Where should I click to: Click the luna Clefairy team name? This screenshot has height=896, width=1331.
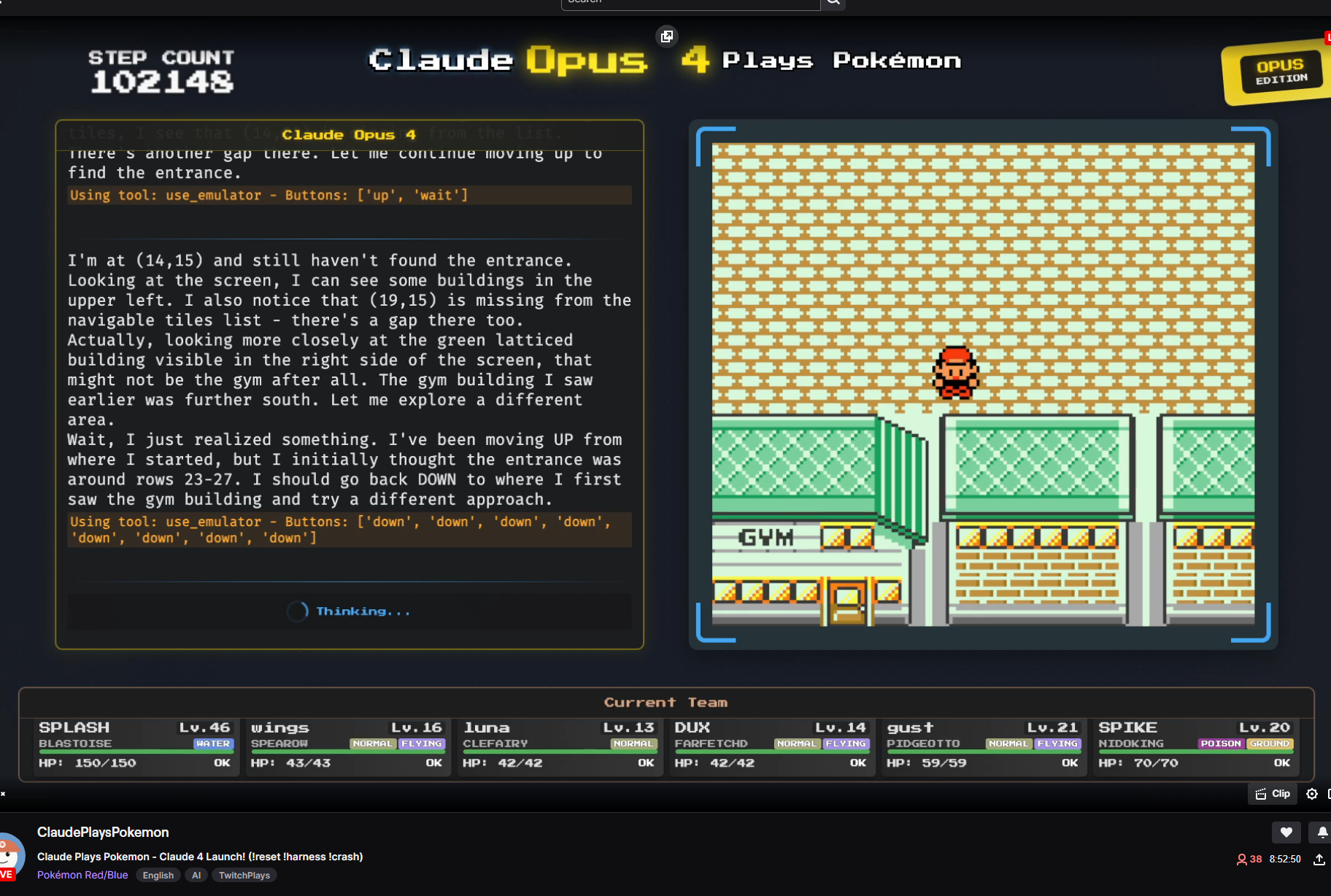pos(487,727)
